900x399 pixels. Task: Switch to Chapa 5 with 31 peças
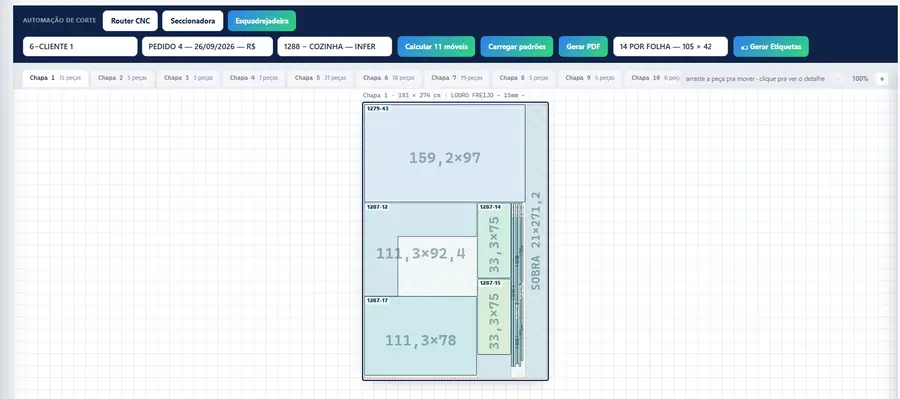[320, 78]
